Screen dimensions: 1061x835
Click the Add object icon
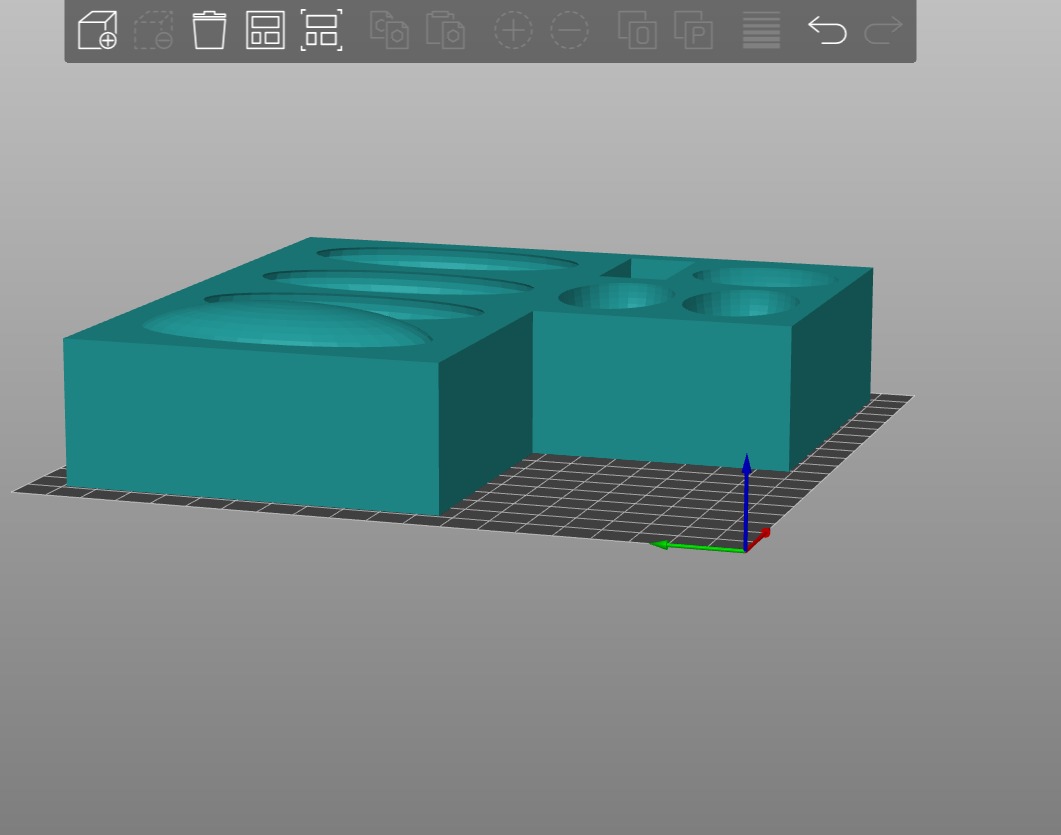[x=97, y=30]
